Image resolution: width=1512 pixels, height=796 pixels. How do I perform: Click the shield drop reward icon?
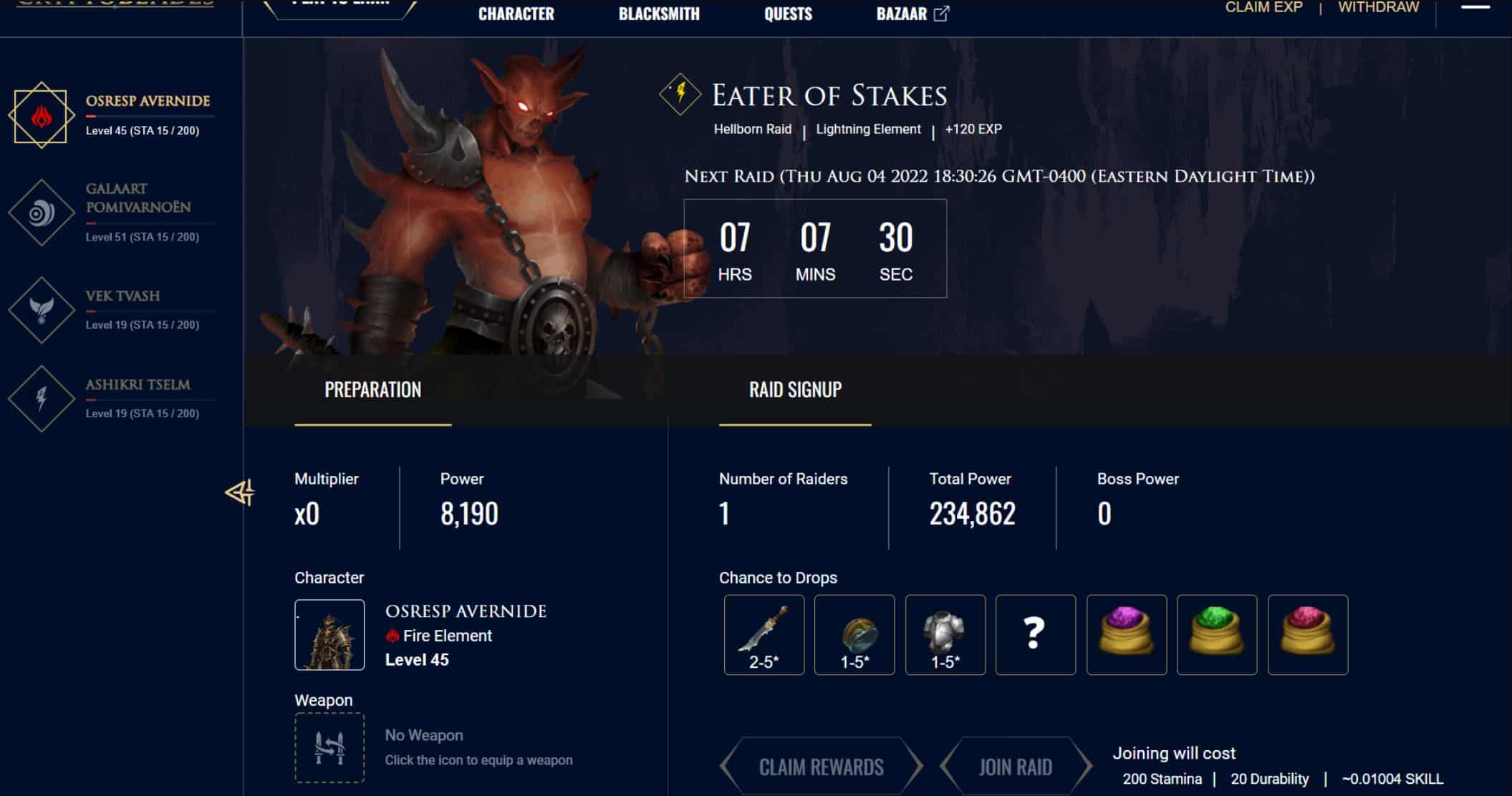pyautogui.click(x=854, y=635)
